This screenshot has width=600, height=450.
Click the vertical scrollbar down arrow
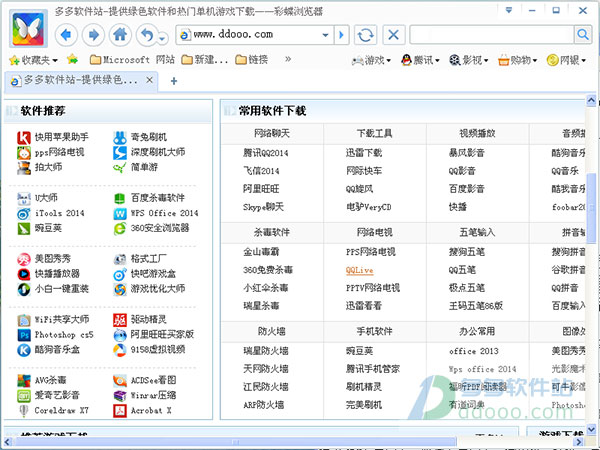591,429
